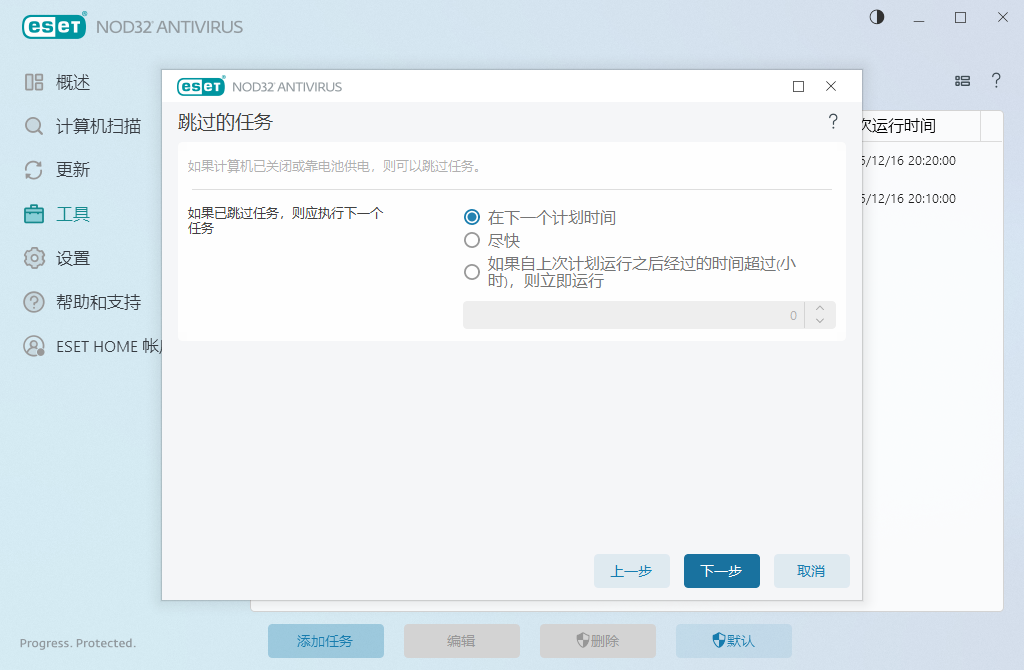
Task: Click the dialog help question mark
Action: 833,122
